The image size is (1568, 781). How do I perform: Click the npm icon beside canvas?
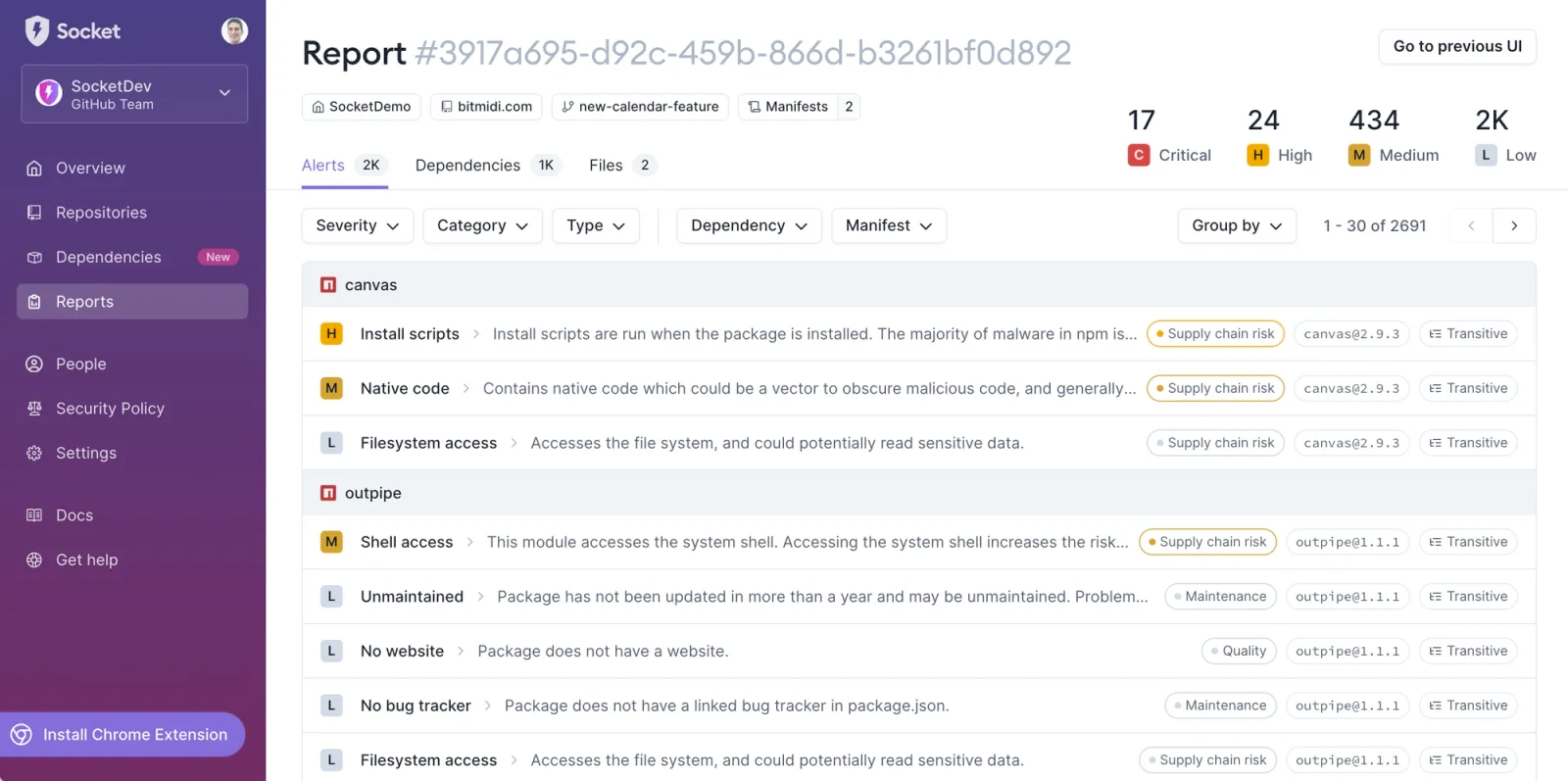[x=328, y=285]
